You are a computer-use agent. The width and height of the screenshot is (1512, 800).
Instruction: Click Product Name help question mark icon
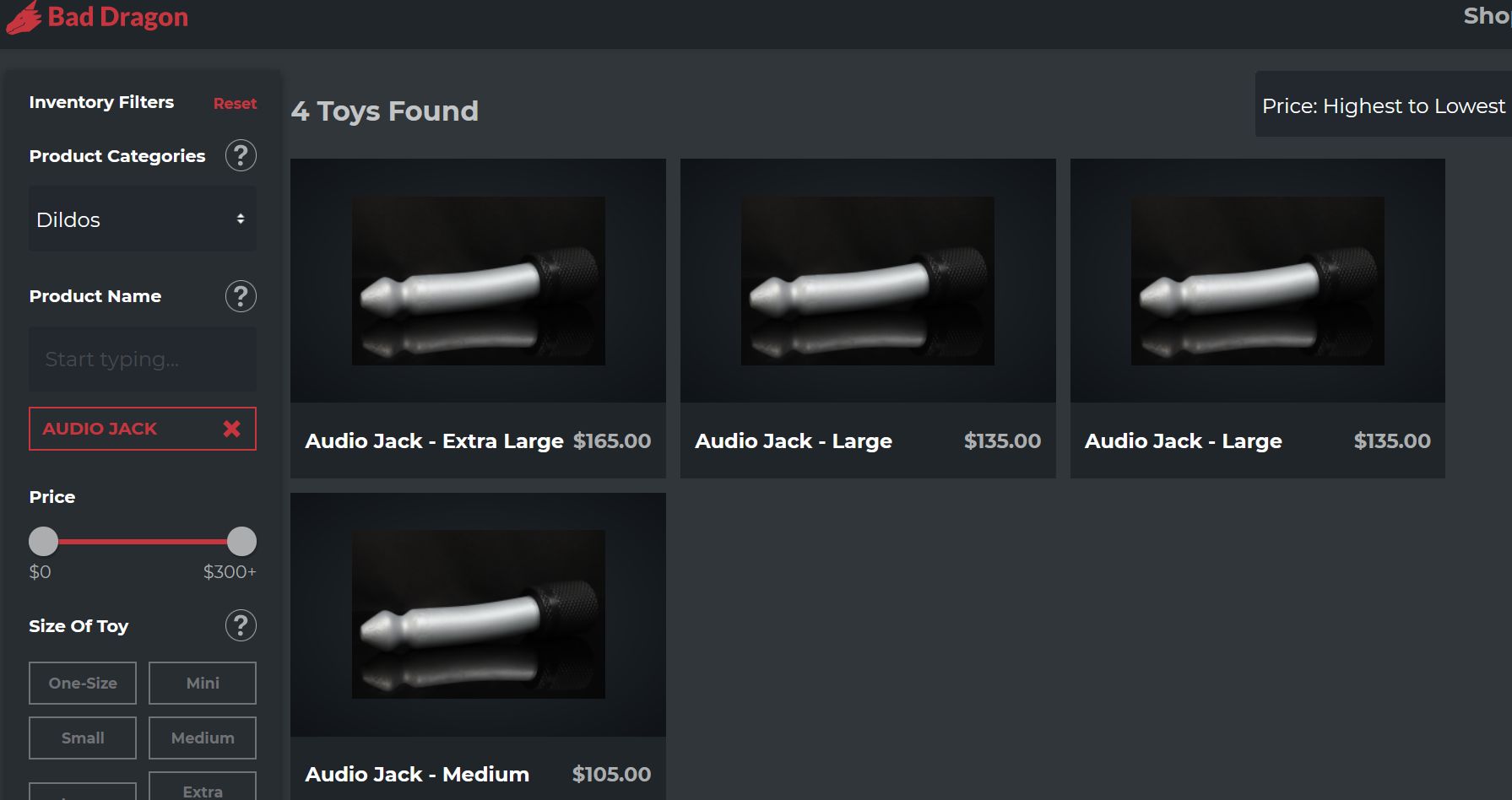click(x=241, y=296)
